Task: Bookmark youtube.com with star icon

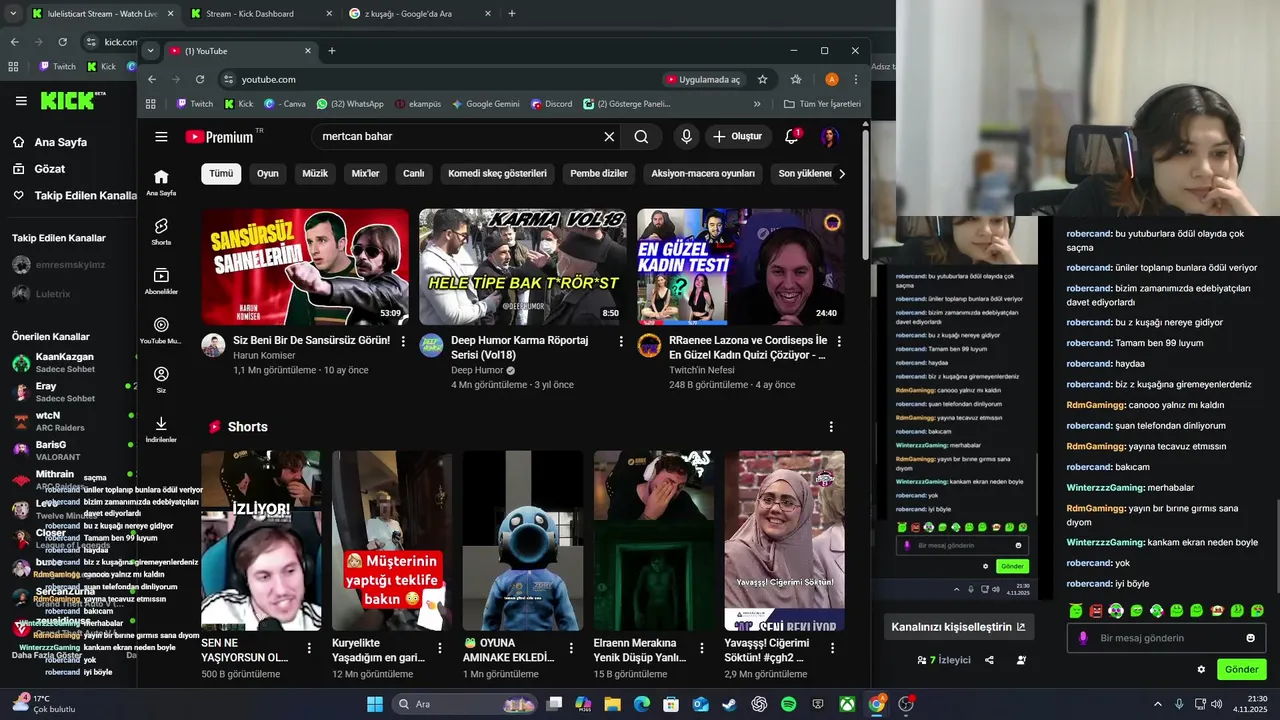Action: pyautogui.click(x=763, y=79)
